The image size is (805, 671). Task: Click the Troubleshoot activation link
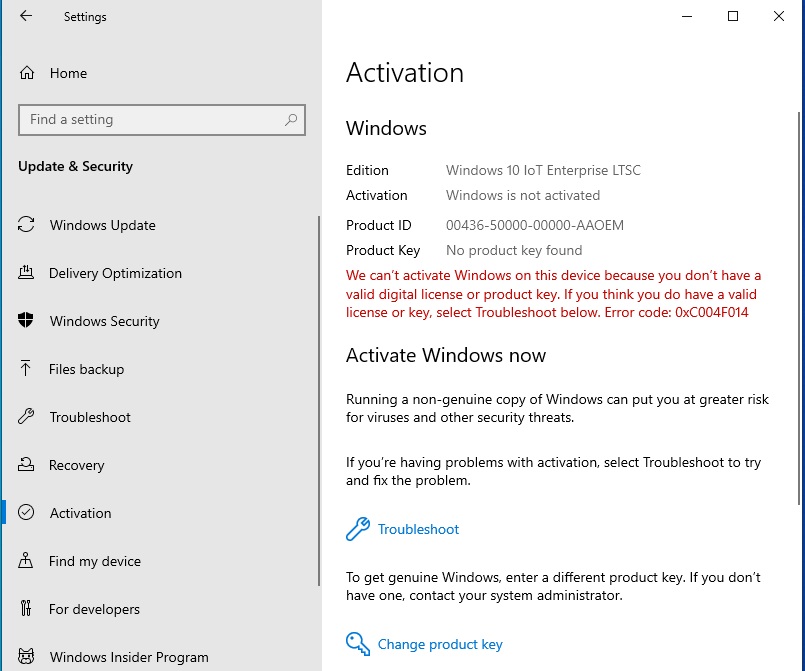[x=418, y=529]
